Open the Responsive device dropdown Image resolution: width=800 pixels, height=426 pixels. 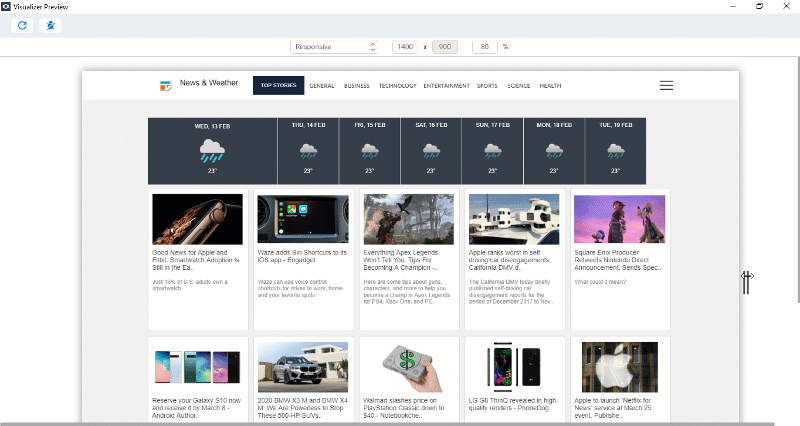point(334,47)
